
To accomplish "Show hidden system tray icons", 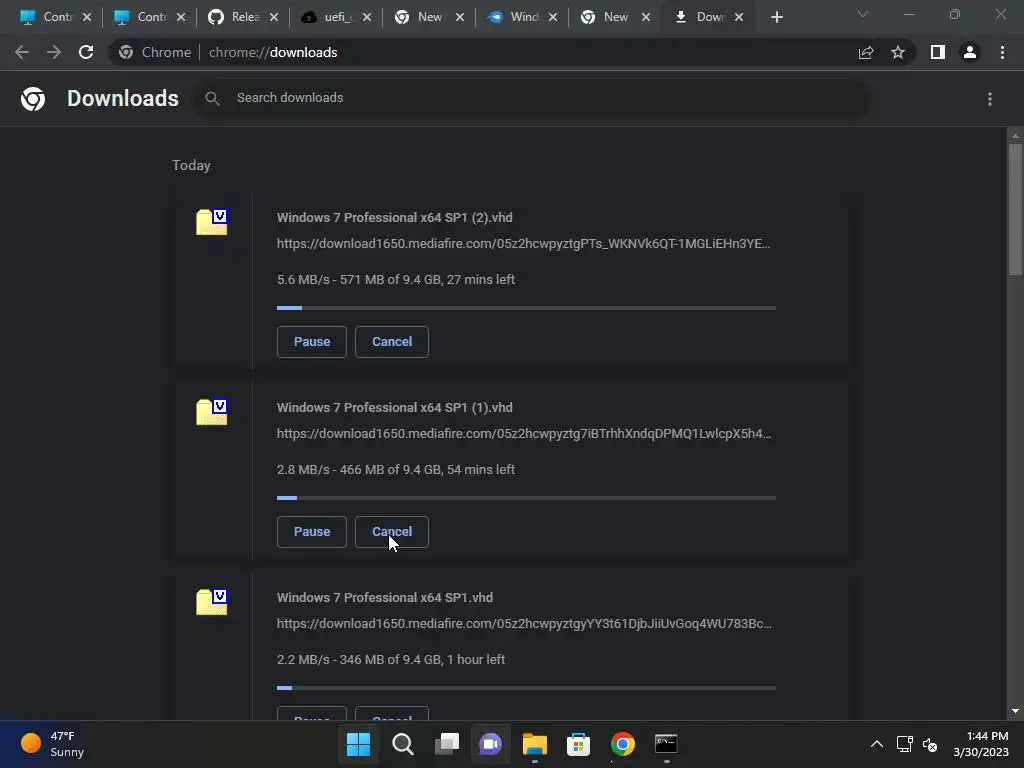I will coord(877,744).
